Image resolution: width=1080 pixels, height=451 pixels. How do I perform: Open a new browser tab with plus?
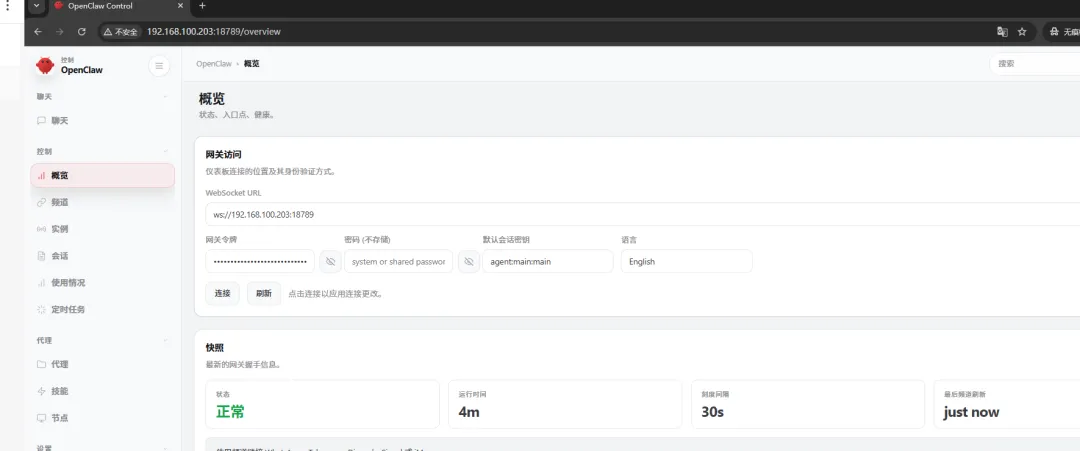pyautogui.click(x=202, y=6)
